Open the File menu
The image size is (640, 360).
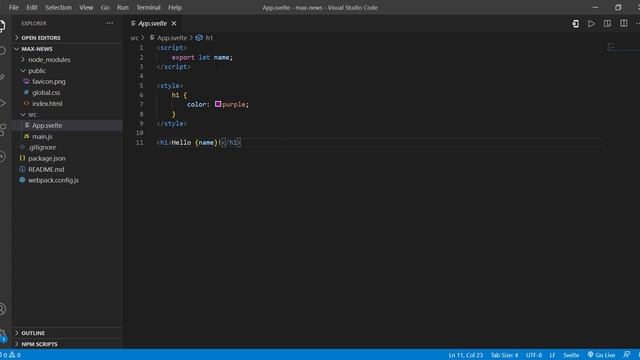(x=13, y=7)
